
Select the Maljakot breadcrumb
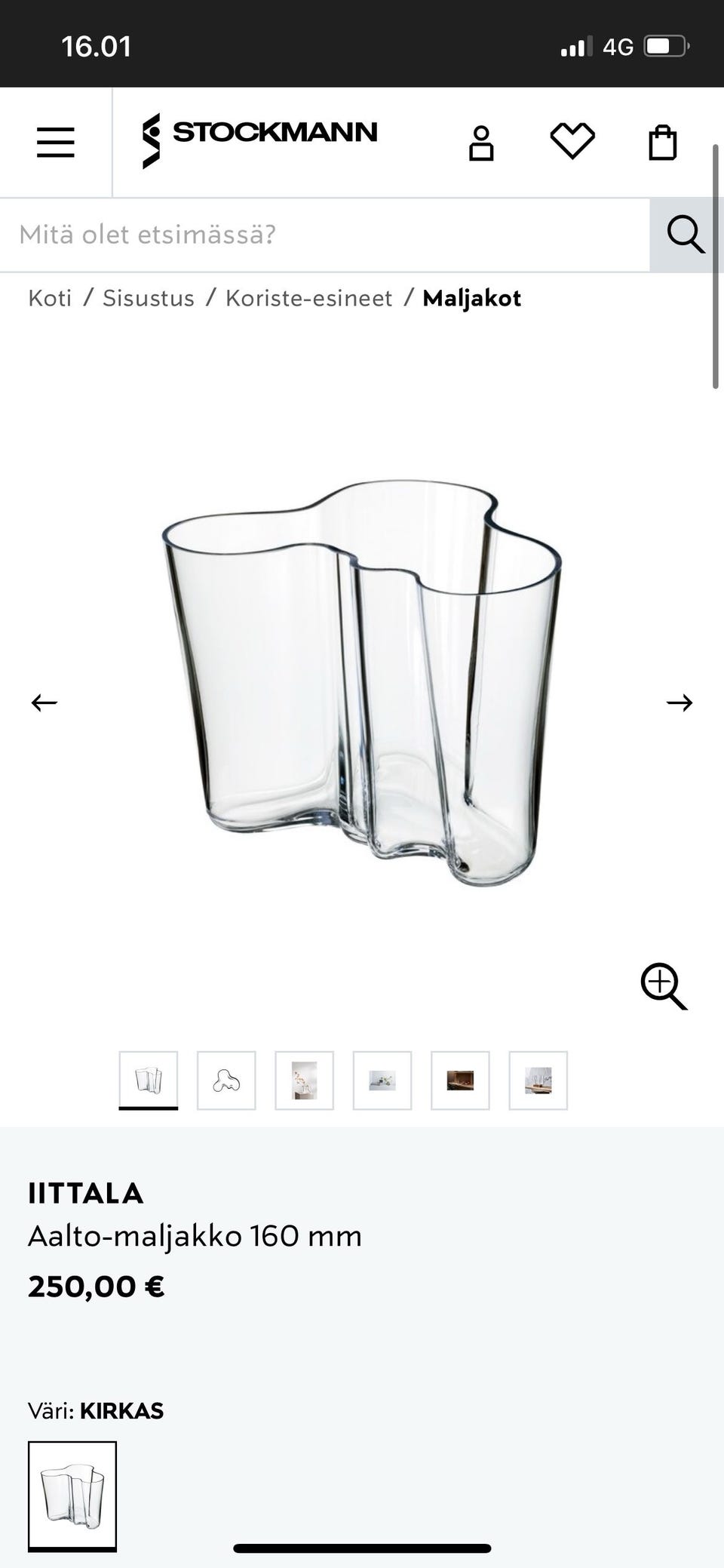pyautogui.click(x=472, y=298)
